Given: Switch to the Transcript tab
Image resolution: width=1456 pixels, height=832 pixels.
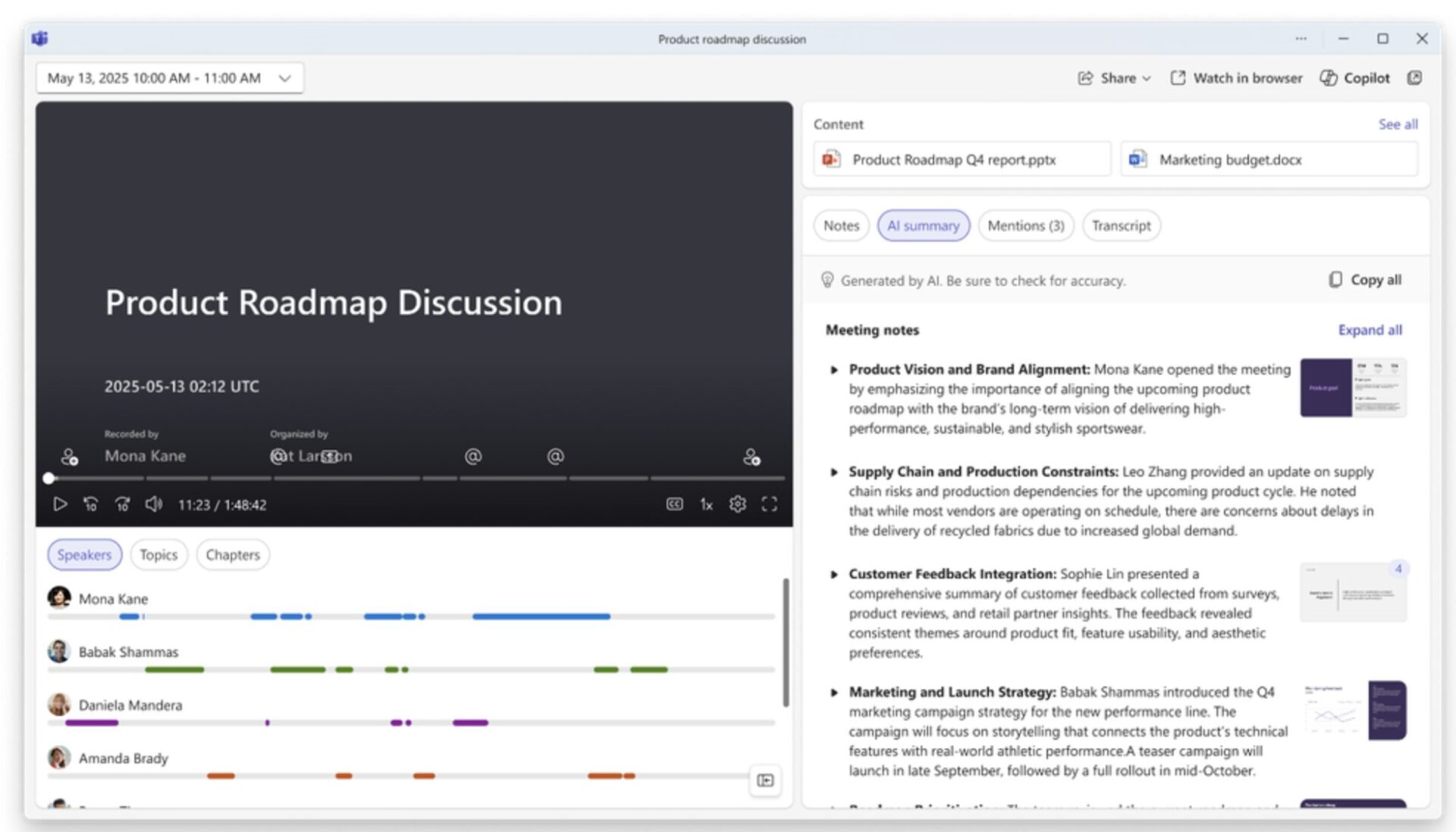Looking at the screenshot, I should tap(1121, 226).
